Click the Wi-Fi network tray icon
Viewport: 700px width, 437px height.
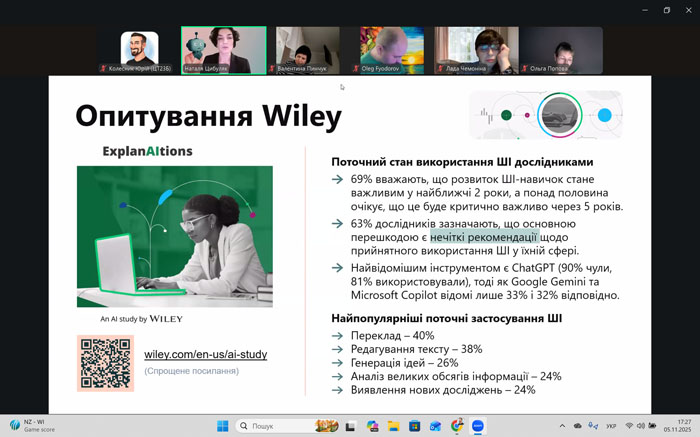(629, 426)
